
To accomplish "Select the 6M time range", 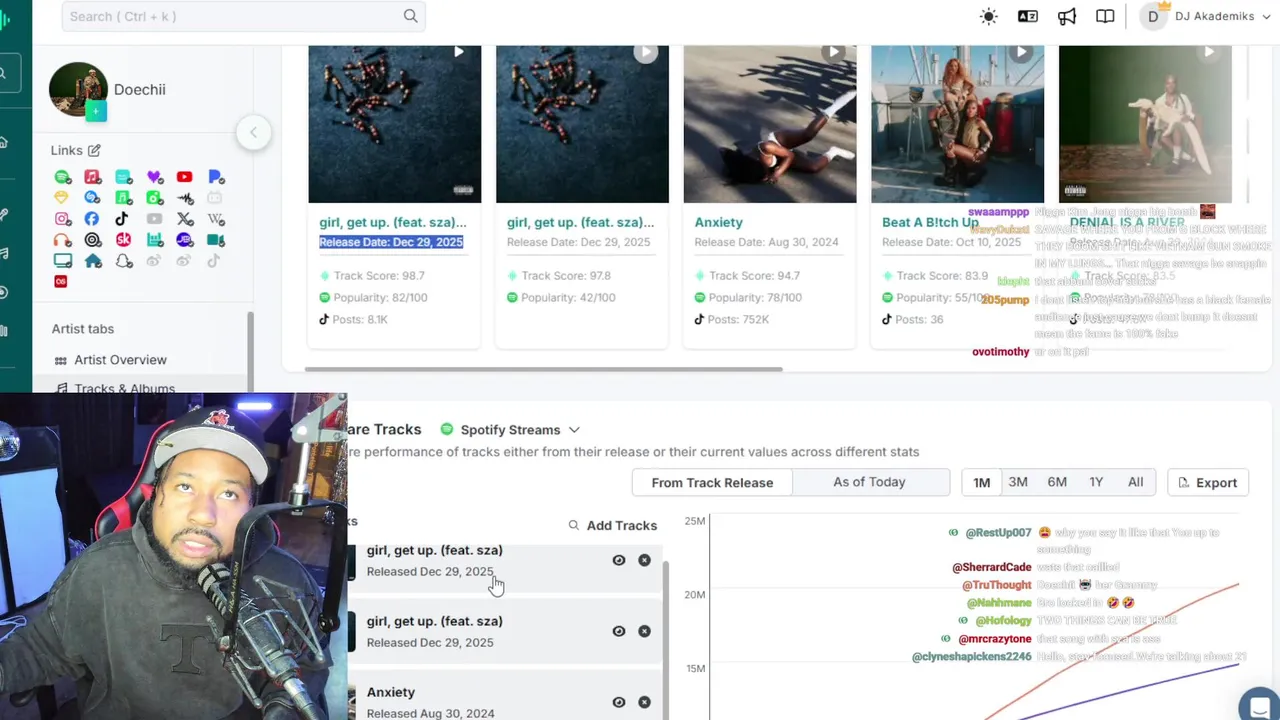I will pos(1057,482).
